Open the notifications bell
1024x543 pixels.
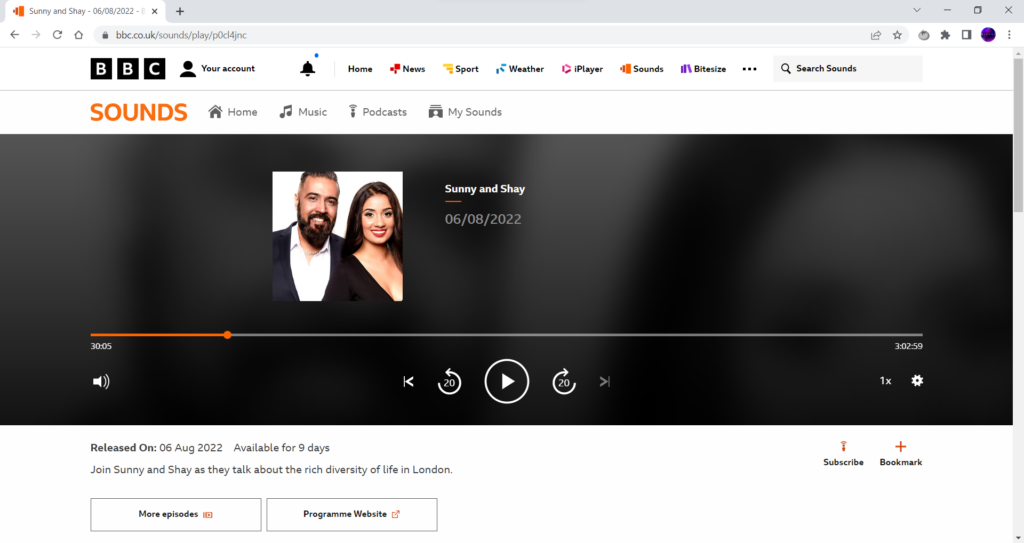point(308,68)
